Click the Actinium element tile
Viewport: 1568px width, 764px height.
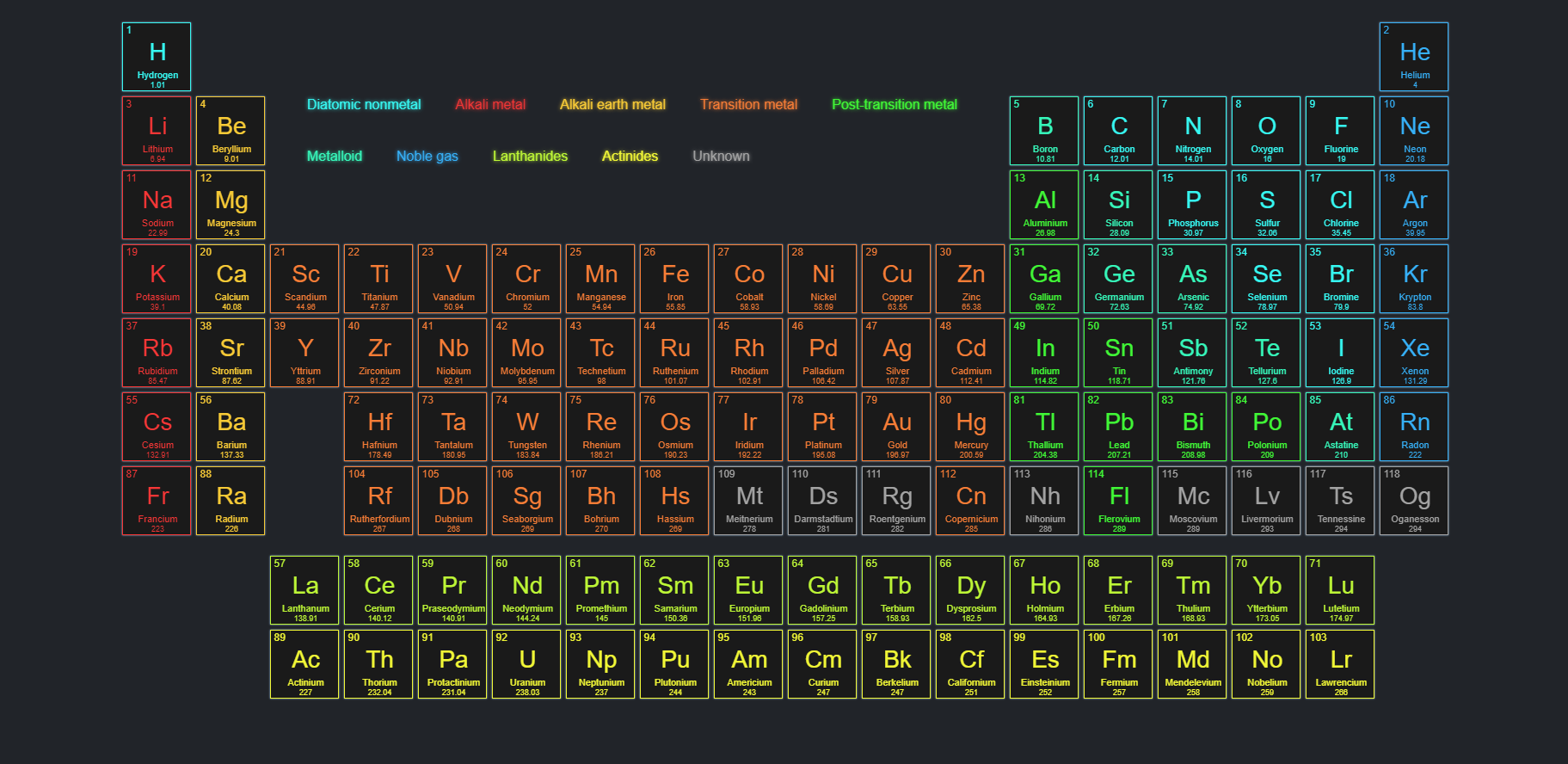304,664
